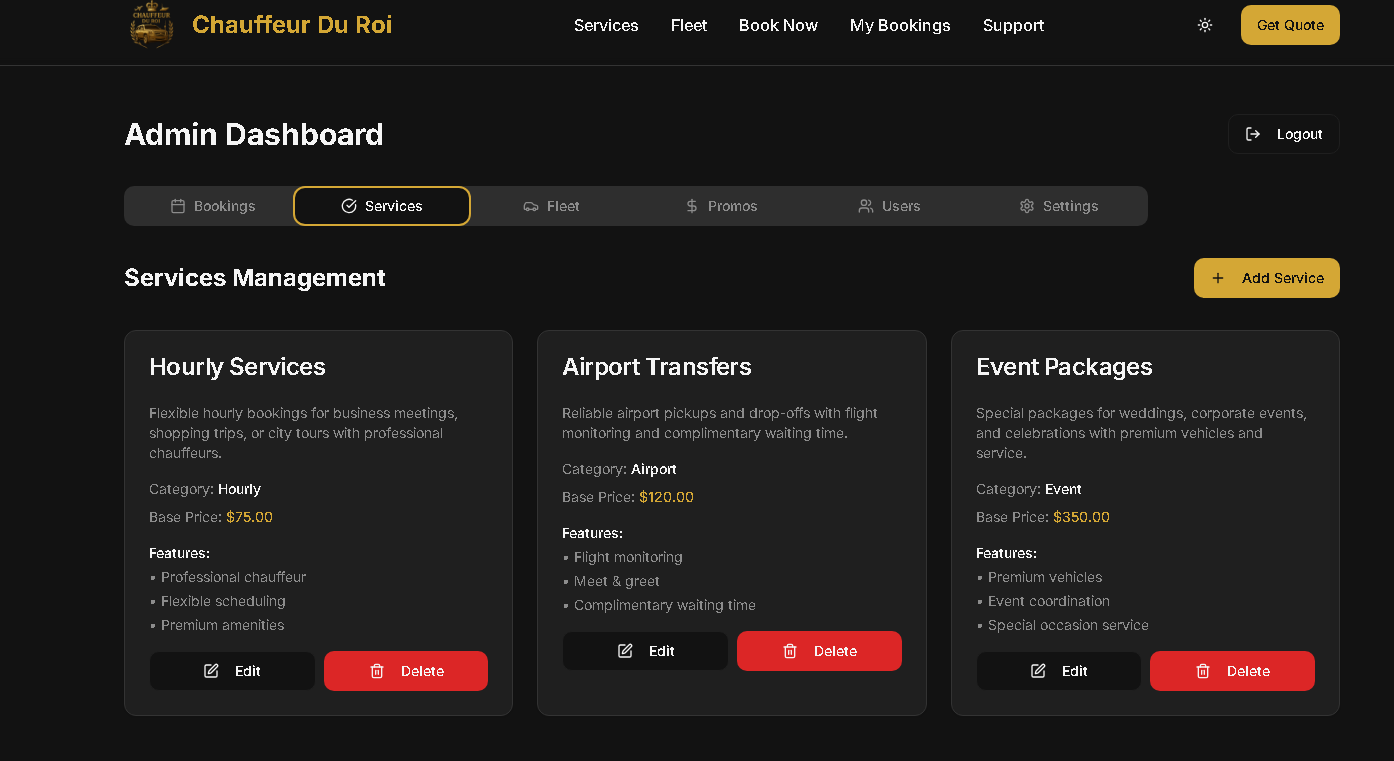Screen dimensions: 1394x761
Task: Open the Book Now navigation link
Action: click(x=778, y=25)
